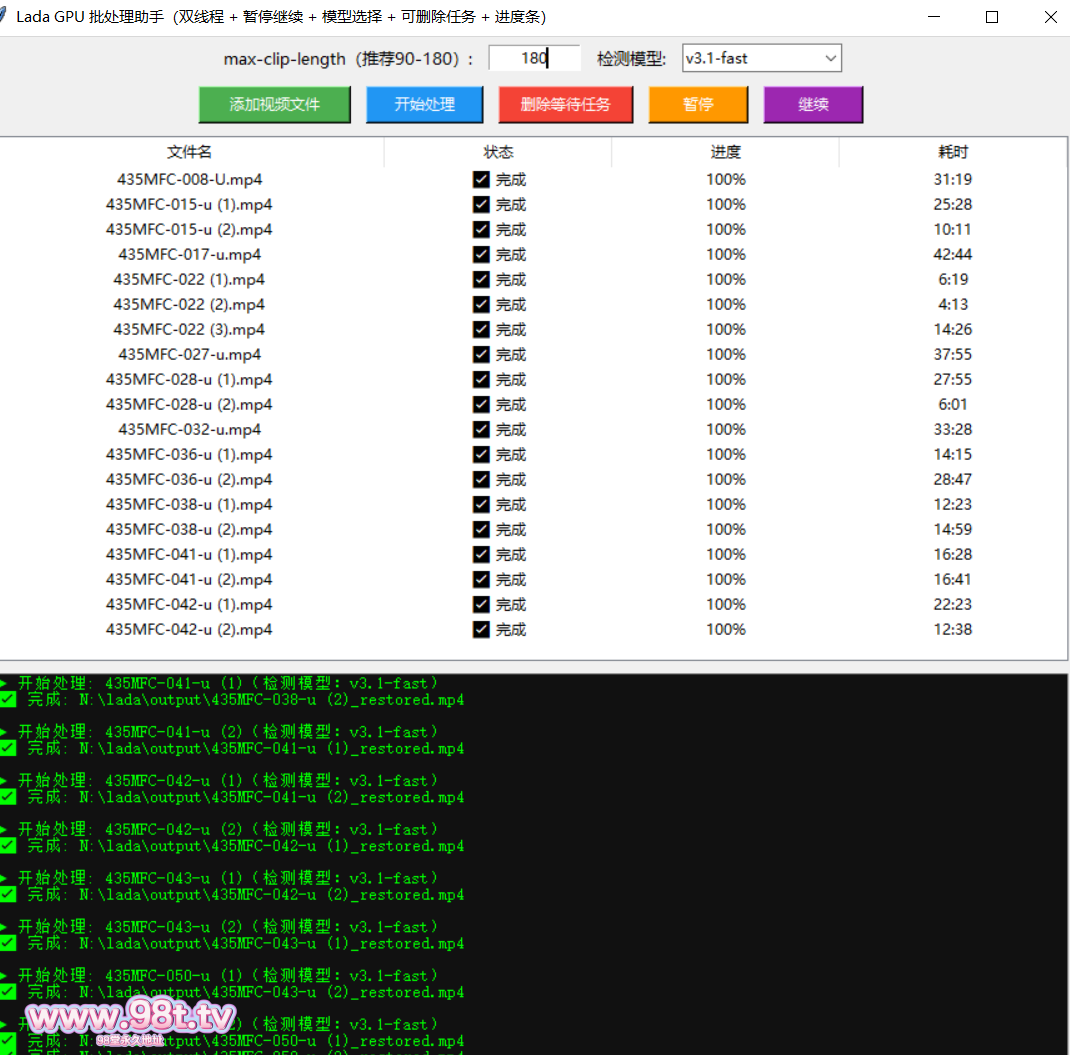Toggle the checkbox for 435MFC-022 (1).mp4
1070x1055 pixels.
(481, 280)
